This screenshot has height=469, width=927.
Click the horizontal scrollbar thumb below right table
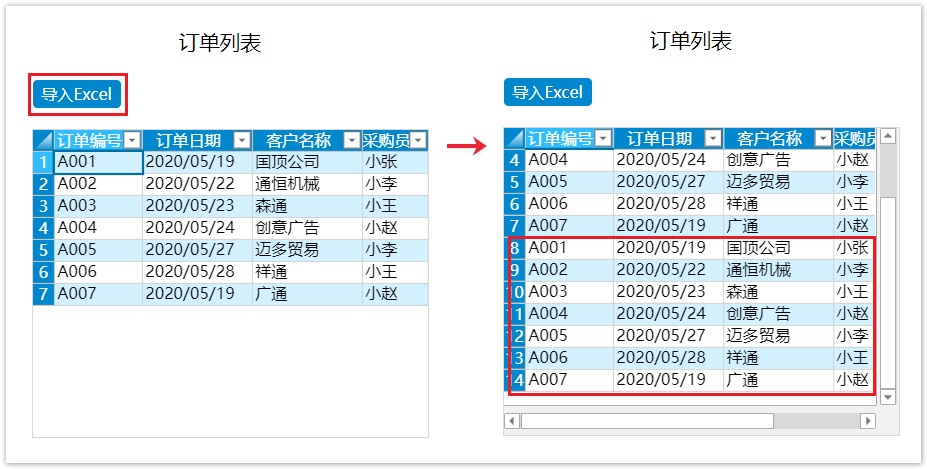click(646, 421)
